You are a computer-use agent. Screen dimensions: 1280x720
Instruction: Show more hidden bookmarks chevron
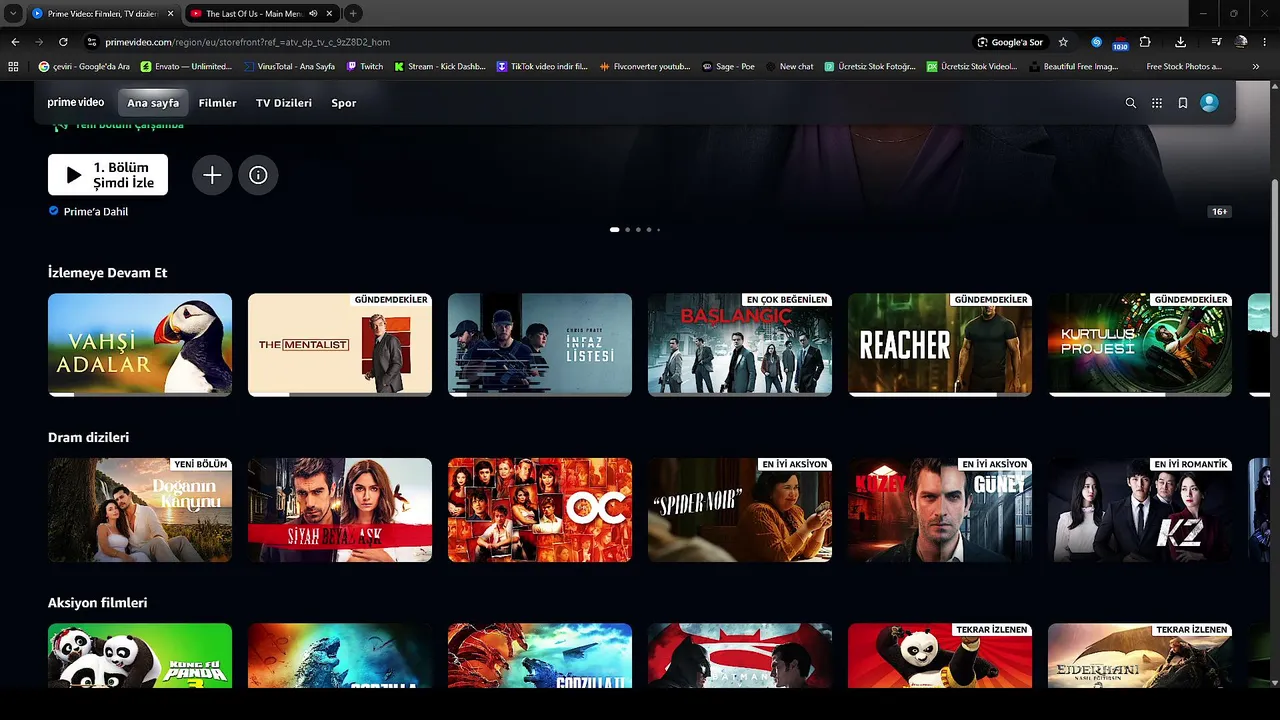point(1256,66)
